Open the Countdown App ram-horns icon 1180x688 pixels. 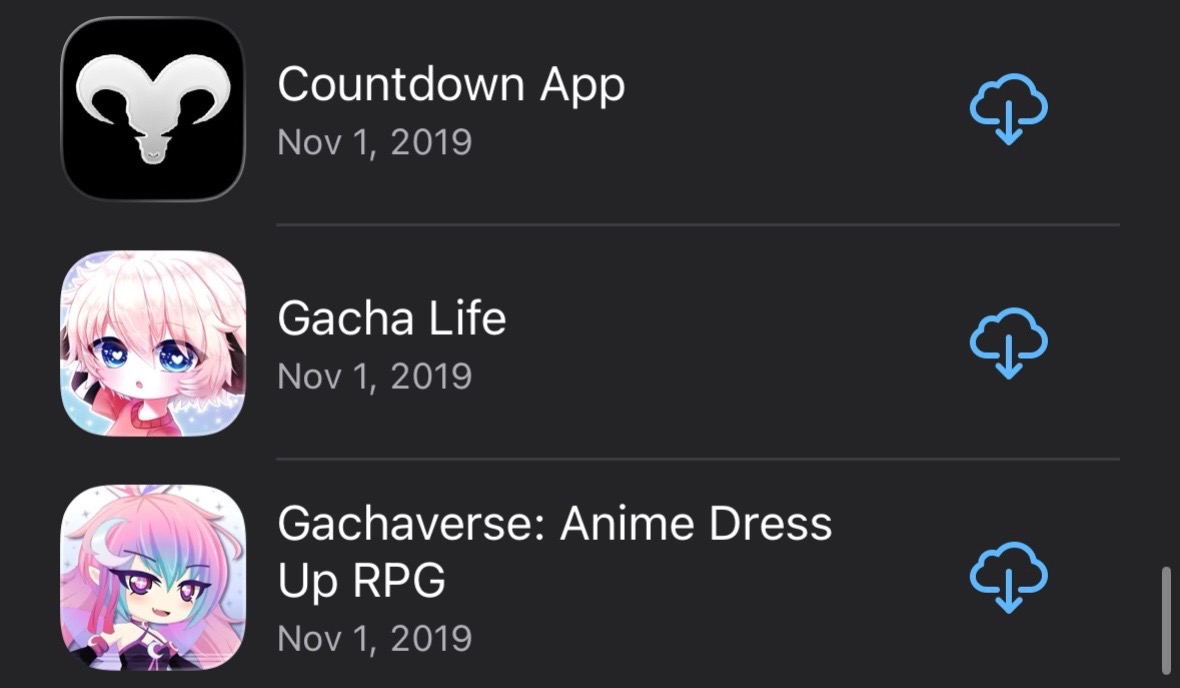point(153,109)
